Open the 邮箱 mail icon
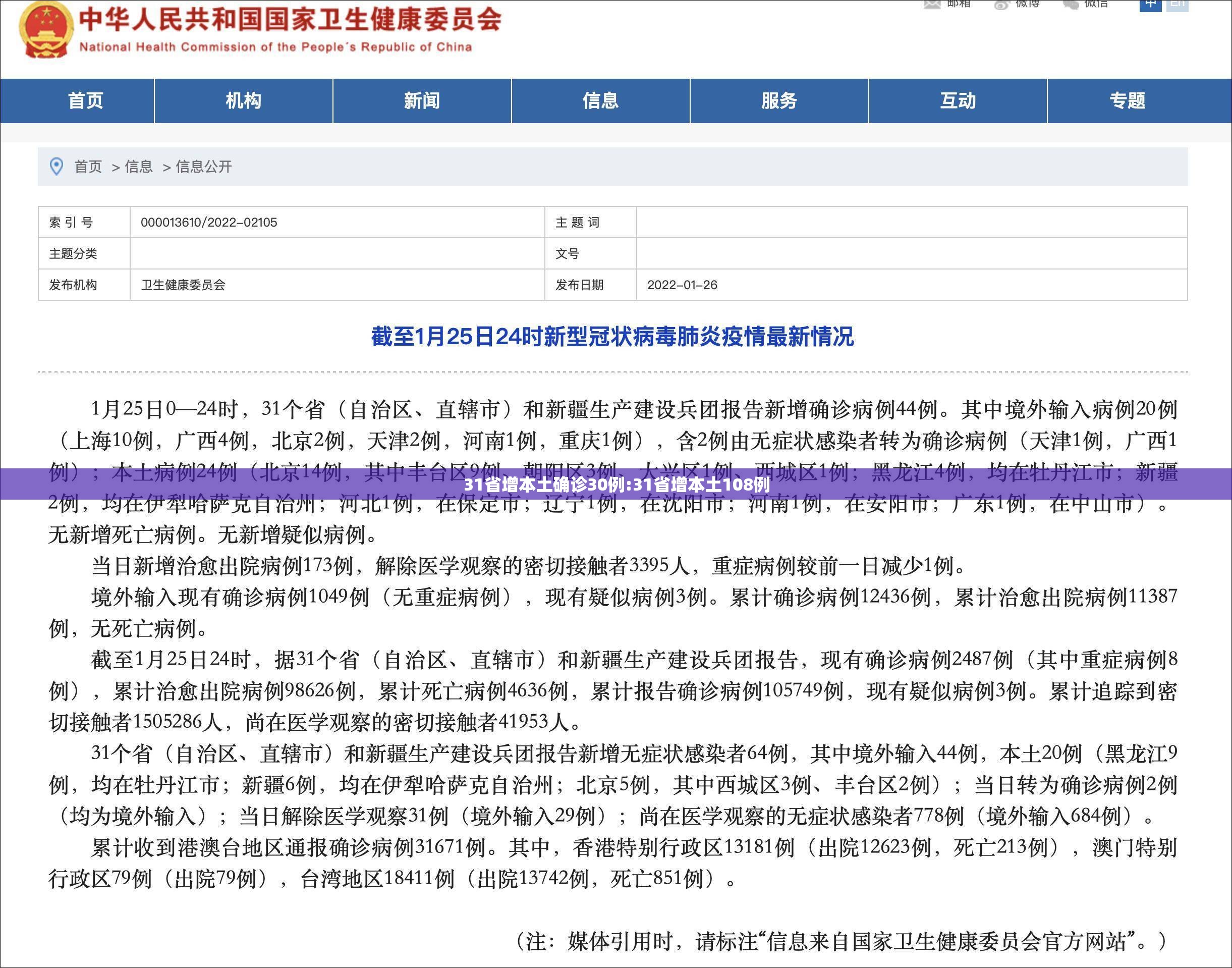 [x=932, y=4]
